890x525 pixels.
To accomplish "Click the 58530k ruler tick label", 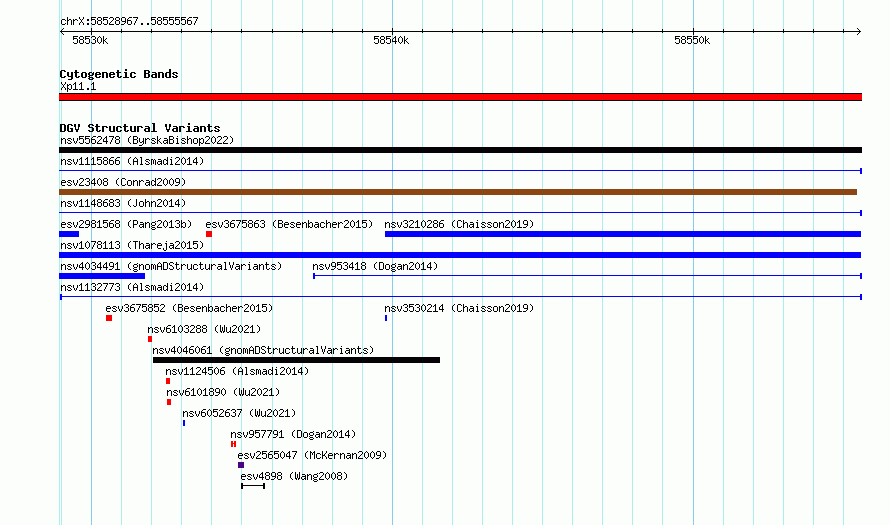I will click(90, 40).
